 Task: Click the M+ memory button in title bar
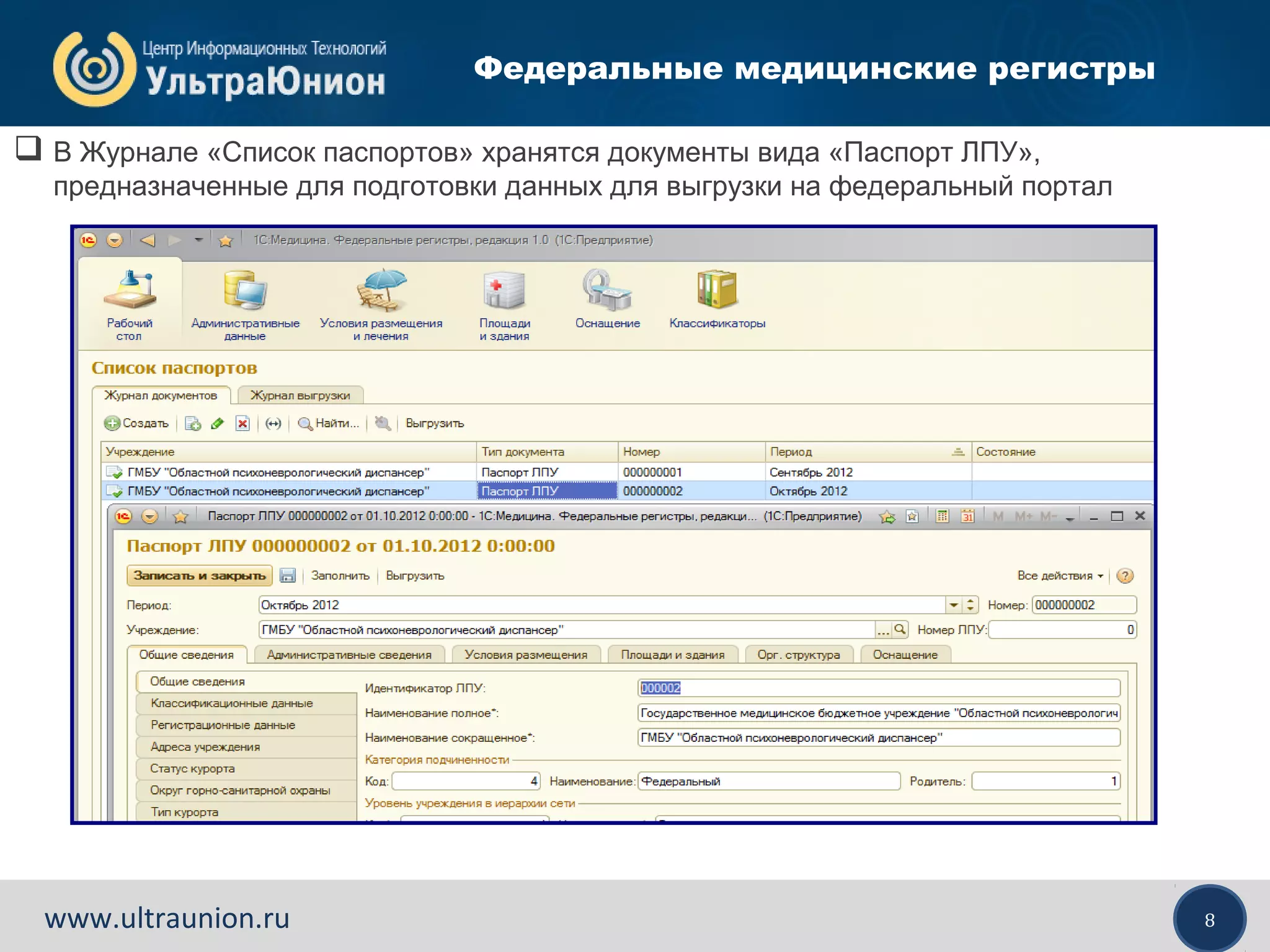click(1024, 516)
